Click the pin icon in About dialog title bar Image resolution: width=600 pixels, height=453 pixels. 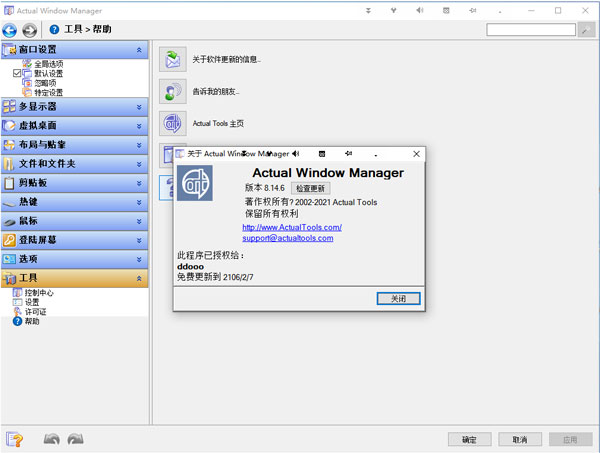coord(348,154)
